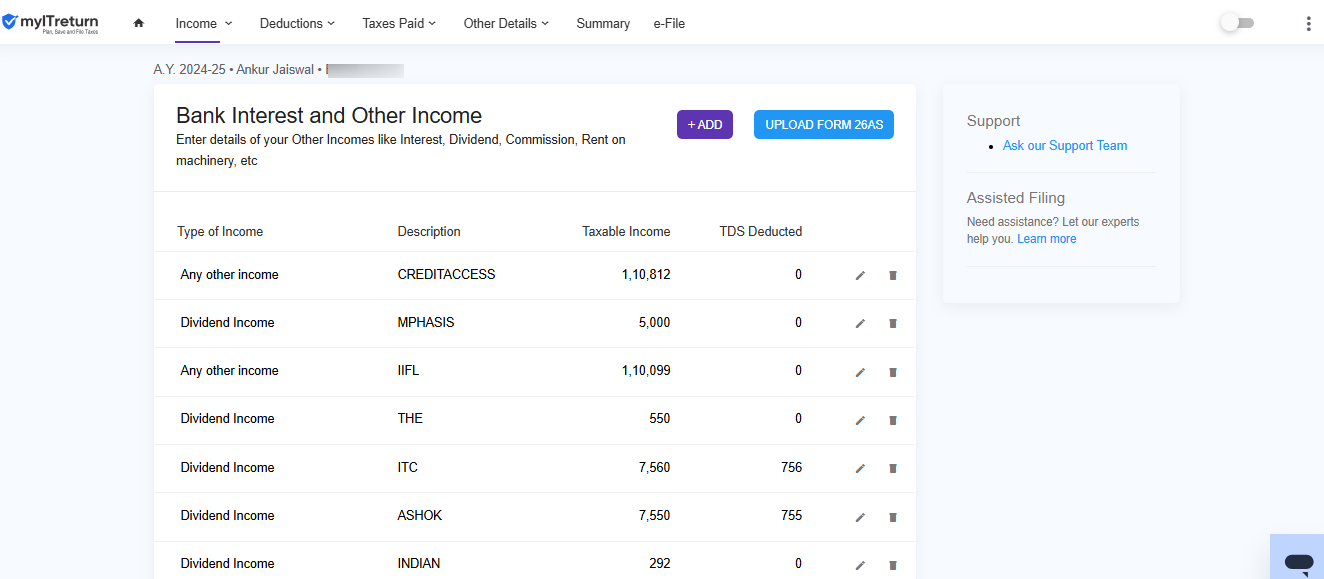Select the taxable income value 292
The width and height of the screenshot is (1324, 579).
(660, 563)
